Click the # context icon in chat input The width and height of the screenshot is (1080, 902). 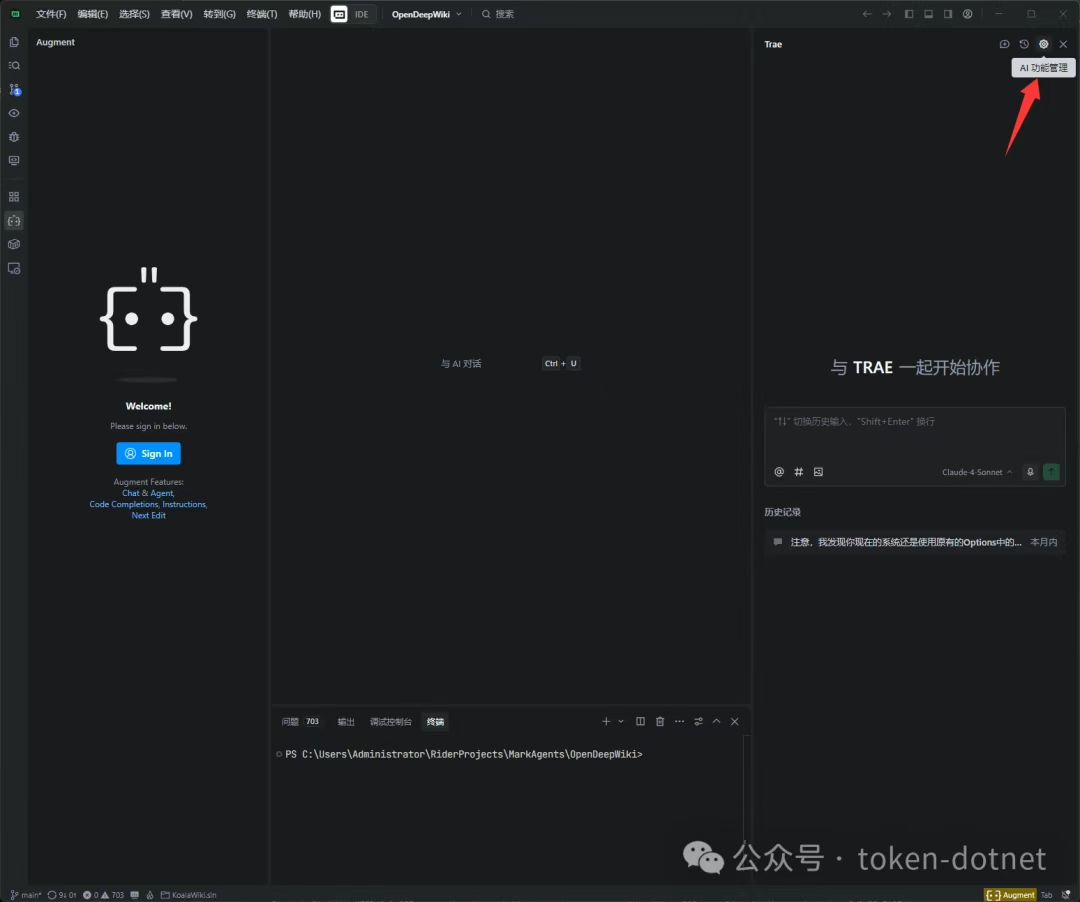[x=798, y=472]
